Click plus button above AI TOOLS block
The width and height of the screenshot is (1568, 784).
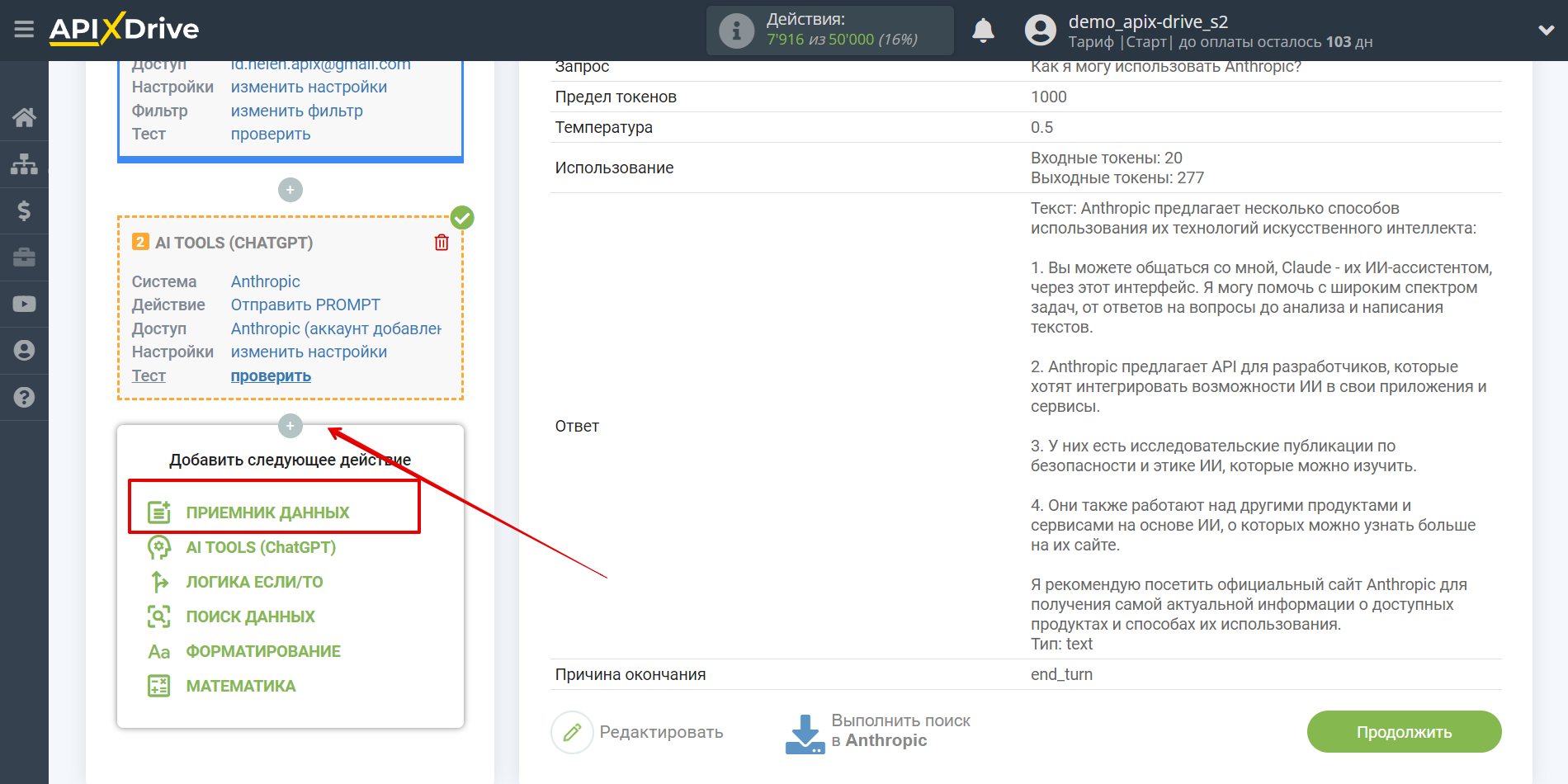point(290,190)
